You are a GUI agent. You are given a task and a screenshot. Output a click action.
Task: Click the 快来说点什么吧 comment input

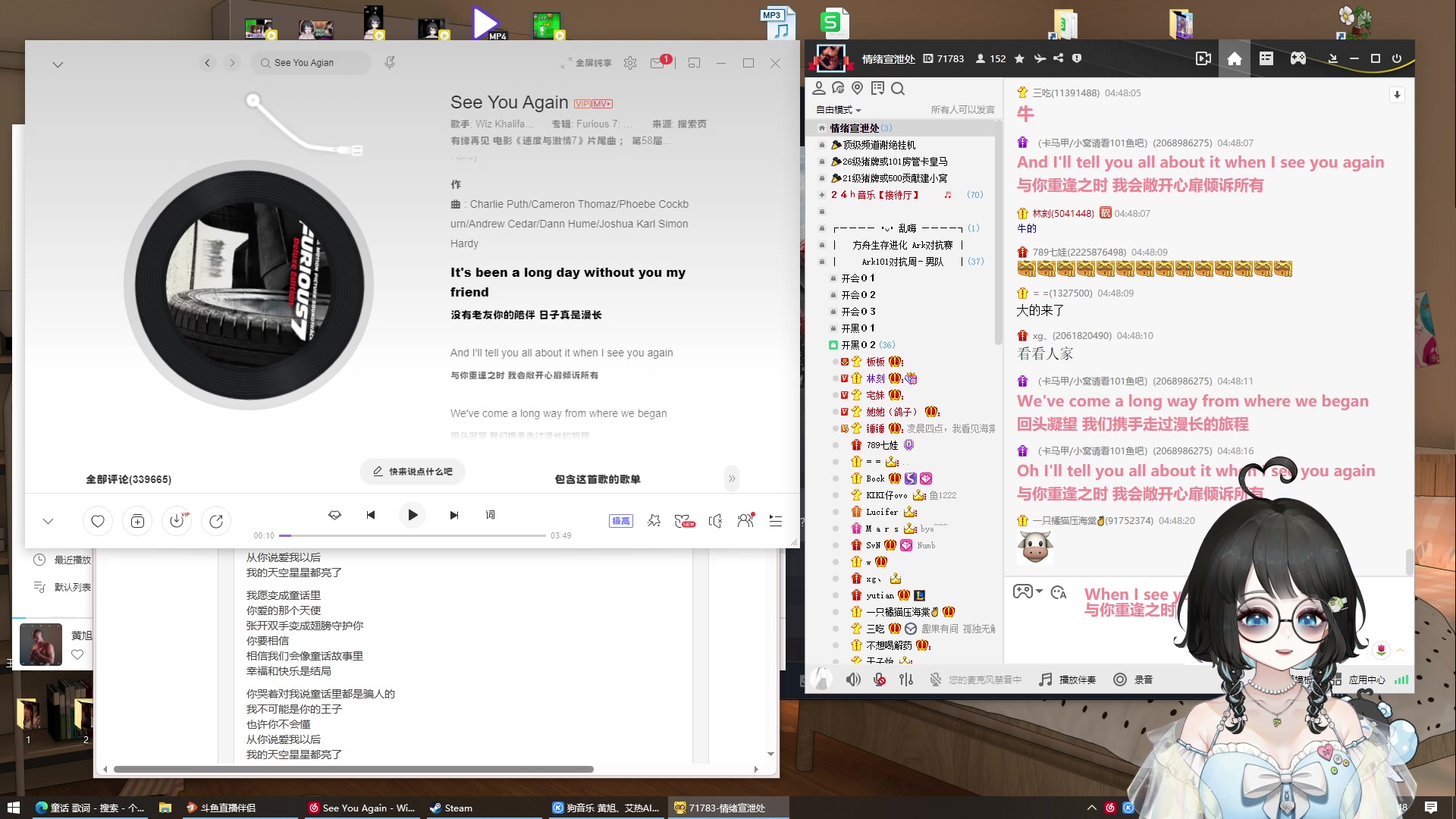pos(412,471)
